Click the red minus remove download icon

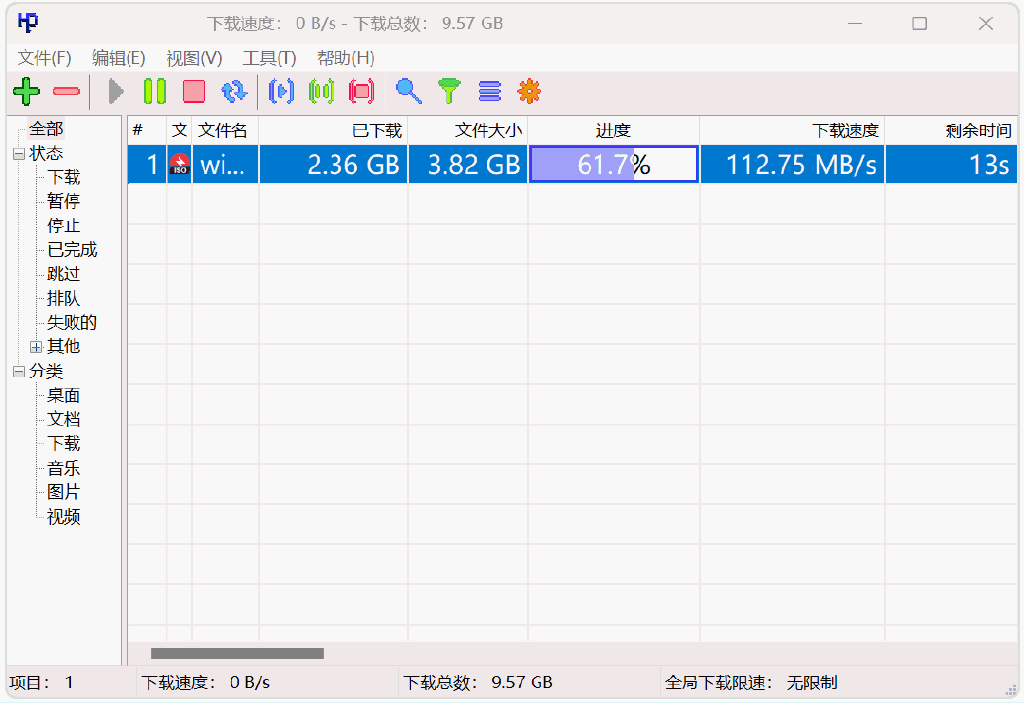click(x=66, y=92)
